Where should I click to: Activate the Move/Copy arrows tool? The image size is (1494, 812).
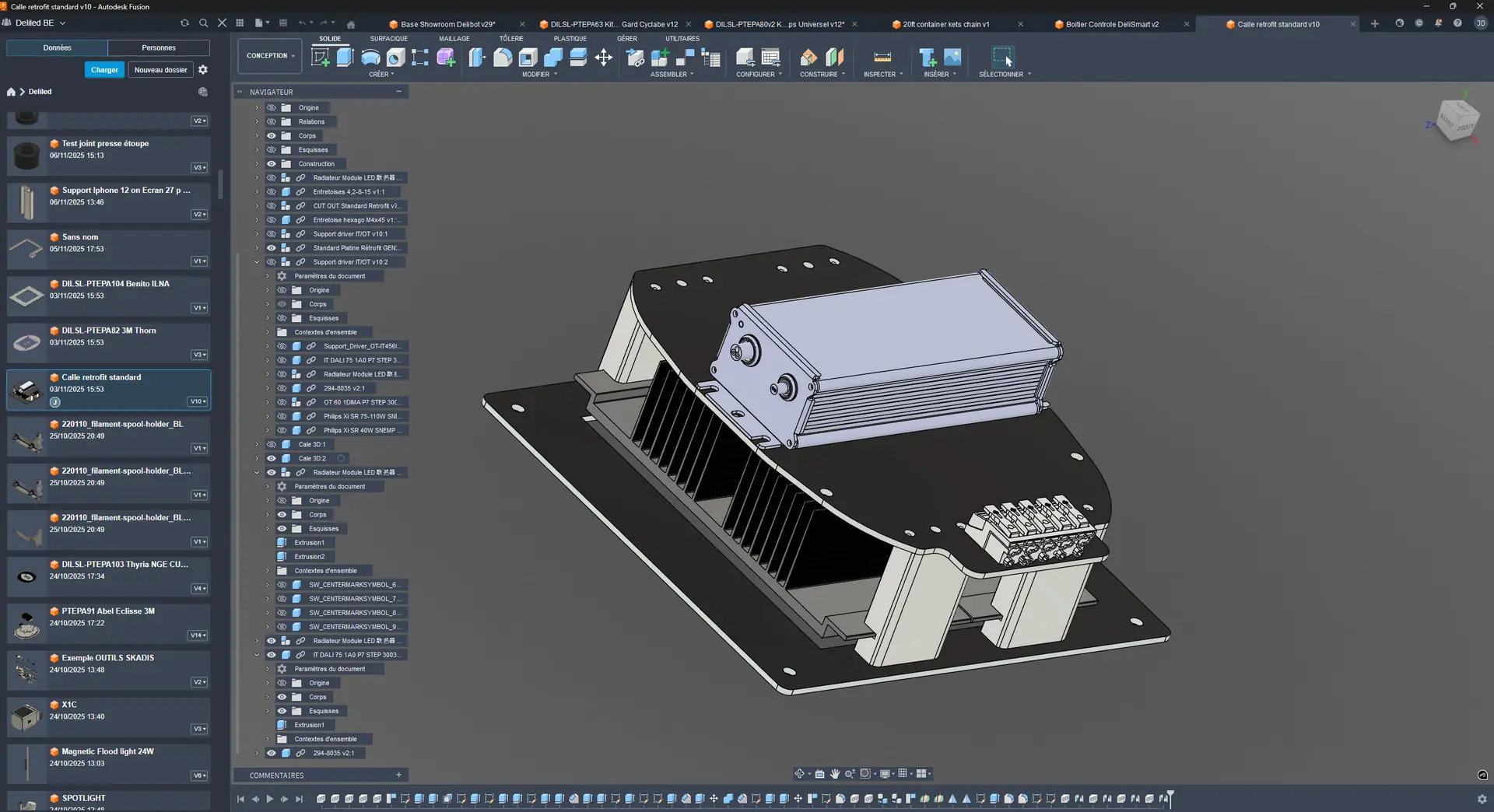click(603, 58)
